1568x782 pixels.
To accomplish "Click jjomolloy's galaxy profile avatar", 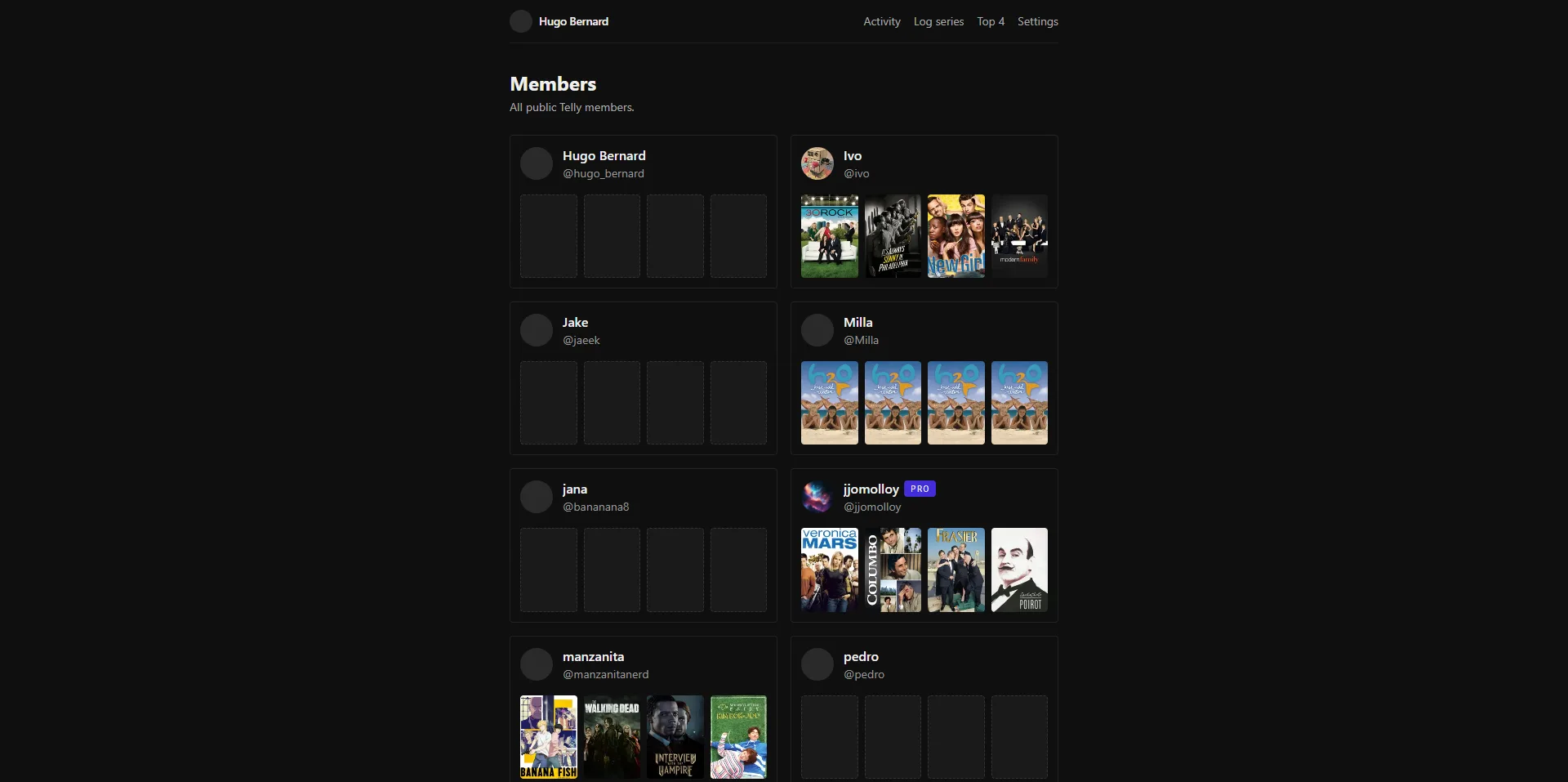I will click(817, 497).
